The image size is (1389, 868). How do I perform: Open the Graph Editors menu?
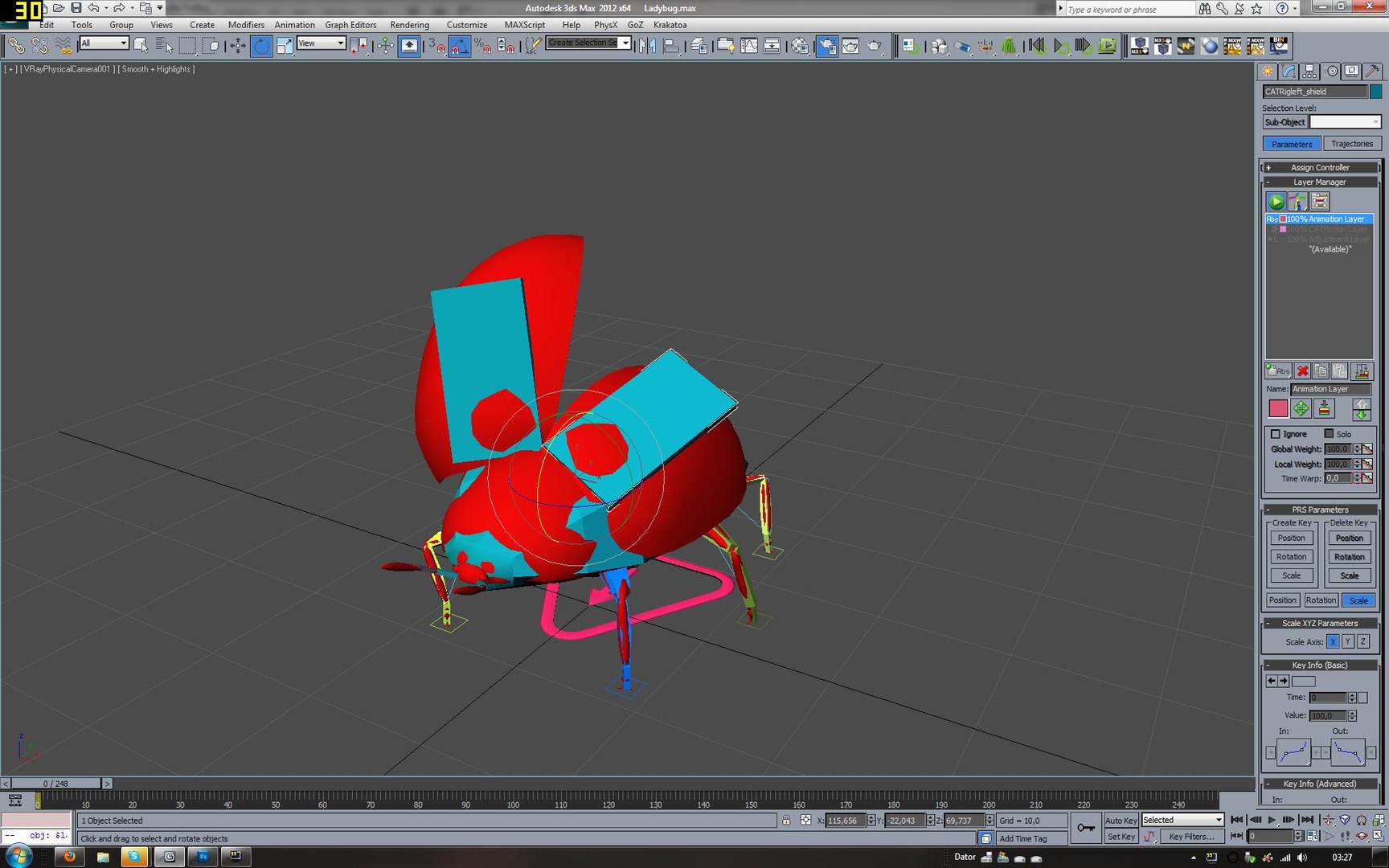click(350, 25)
